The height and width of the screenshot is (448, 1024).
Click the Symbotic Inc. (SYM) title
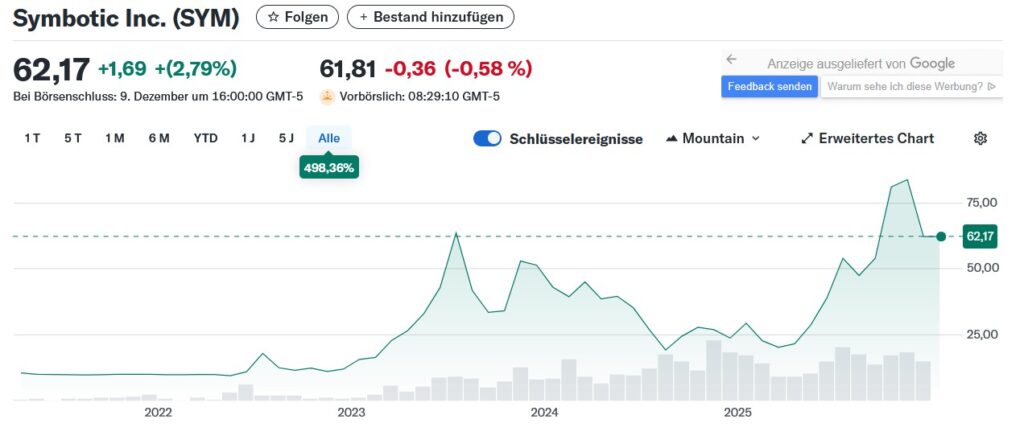(x=126, y=18)
